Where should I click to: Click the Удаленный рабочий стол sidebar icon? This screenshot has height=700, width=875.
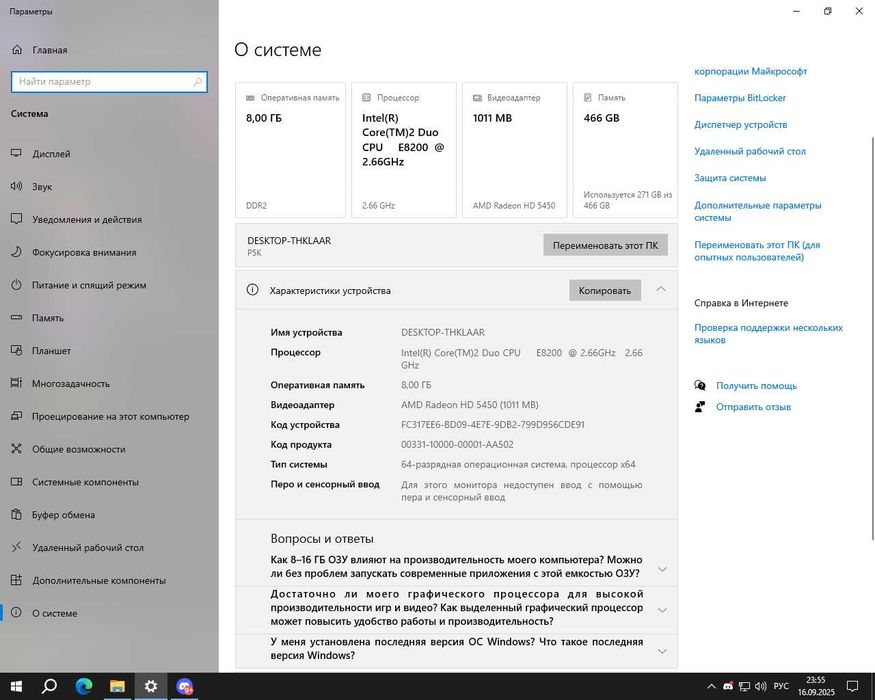16,547
